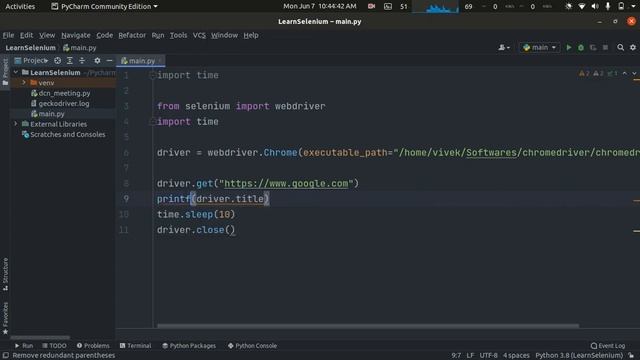Select Opened File locate target icon
640x360 pixels.
(x=58, y=60)
